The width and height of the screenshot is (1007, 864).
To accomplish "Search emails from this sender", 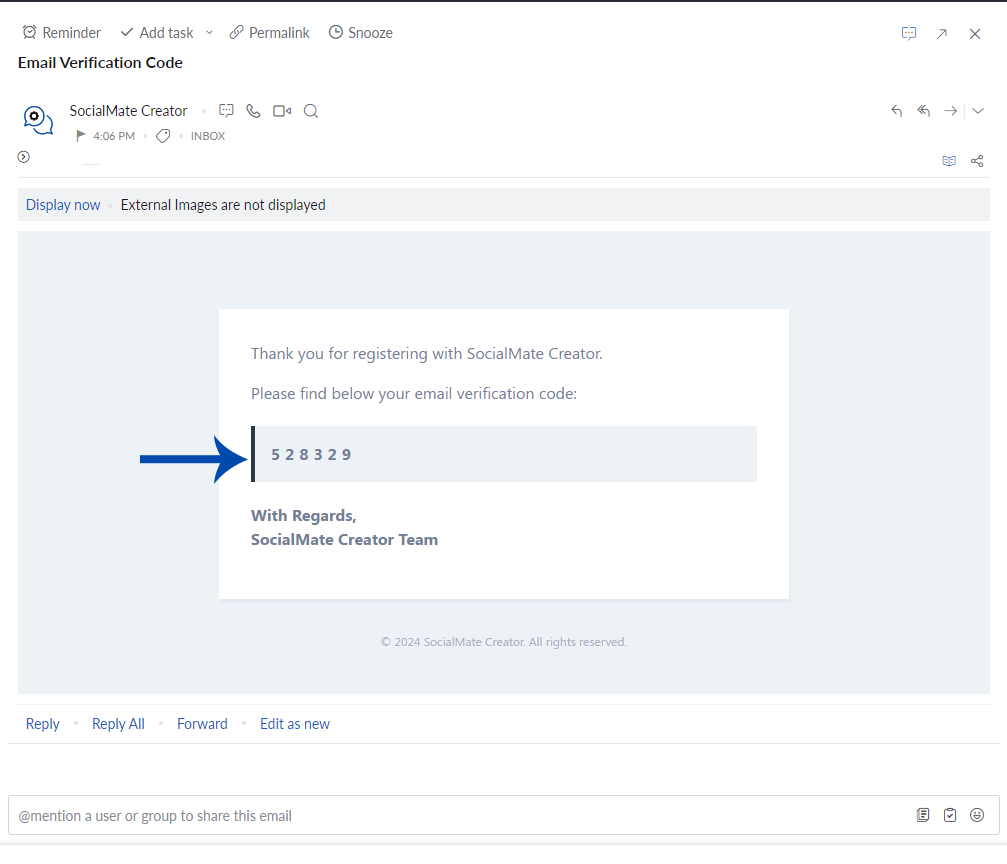I will (x=311, y=111).
